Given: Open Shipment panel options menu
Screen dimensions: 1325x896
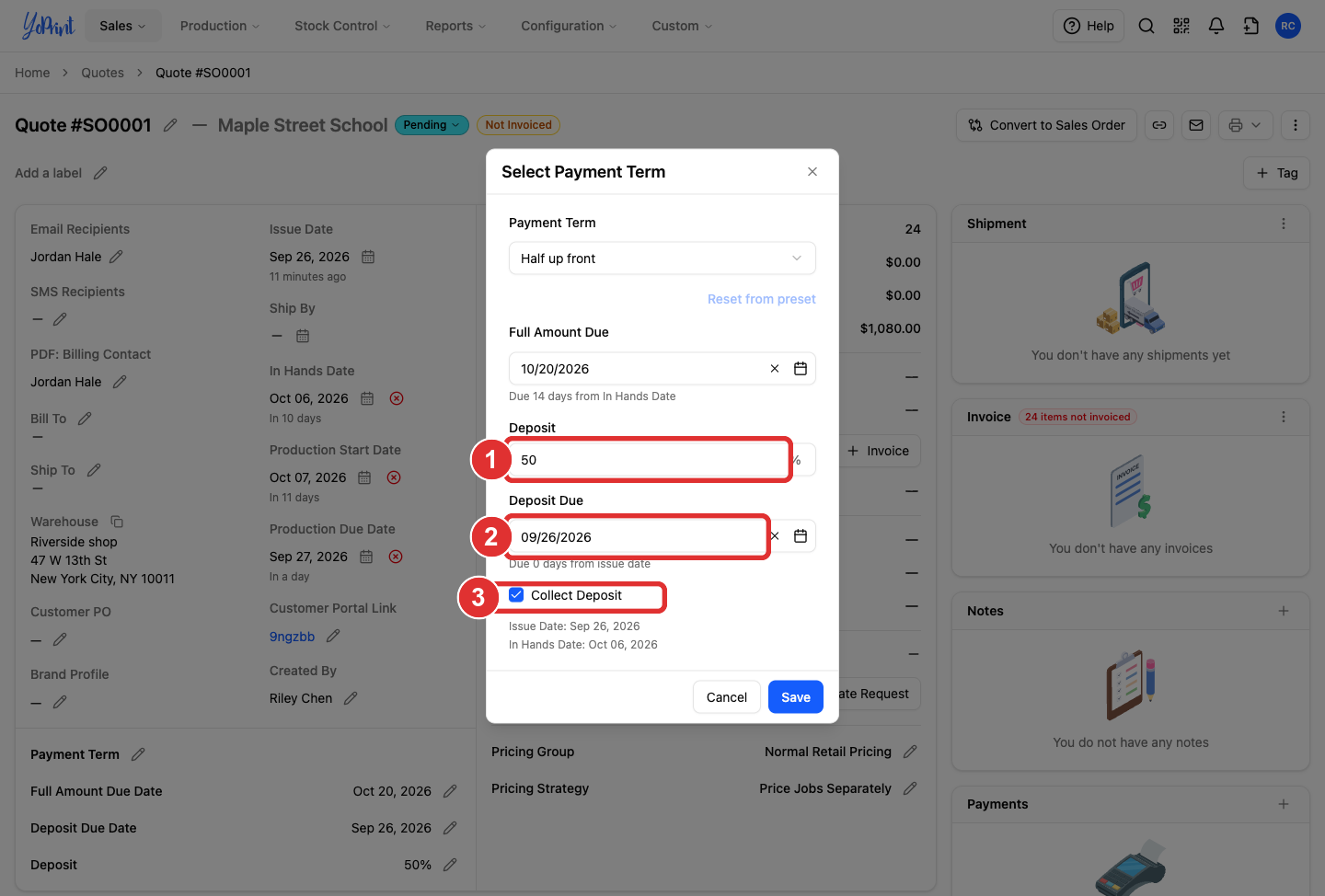Looking at the screenshot, I should [x=1284, y=224].
